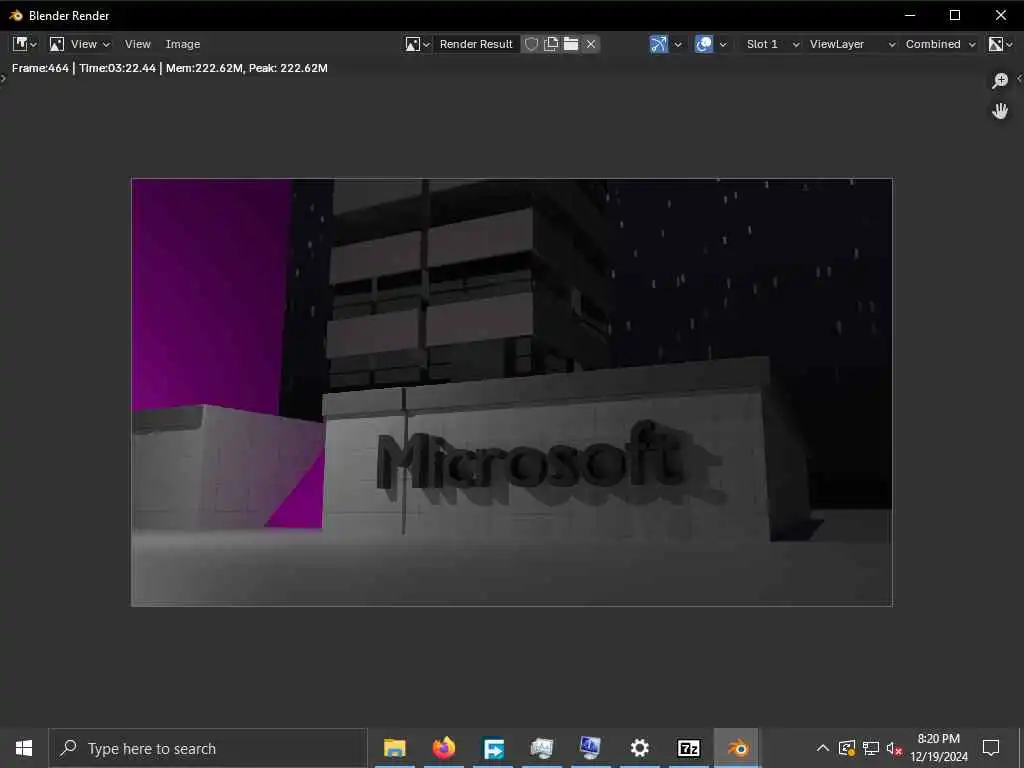Click the new image duplicate icon
Viewport: 1024px width, 768px height.
(x=551, y=44)
